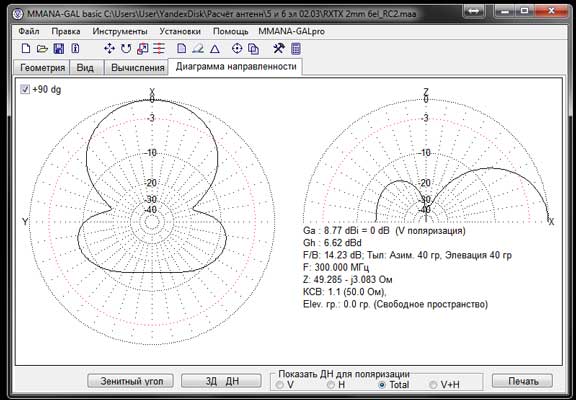Click the info comment toolbar icon
The height and width of the screenshot is (400, 576).
pos(75,48)
